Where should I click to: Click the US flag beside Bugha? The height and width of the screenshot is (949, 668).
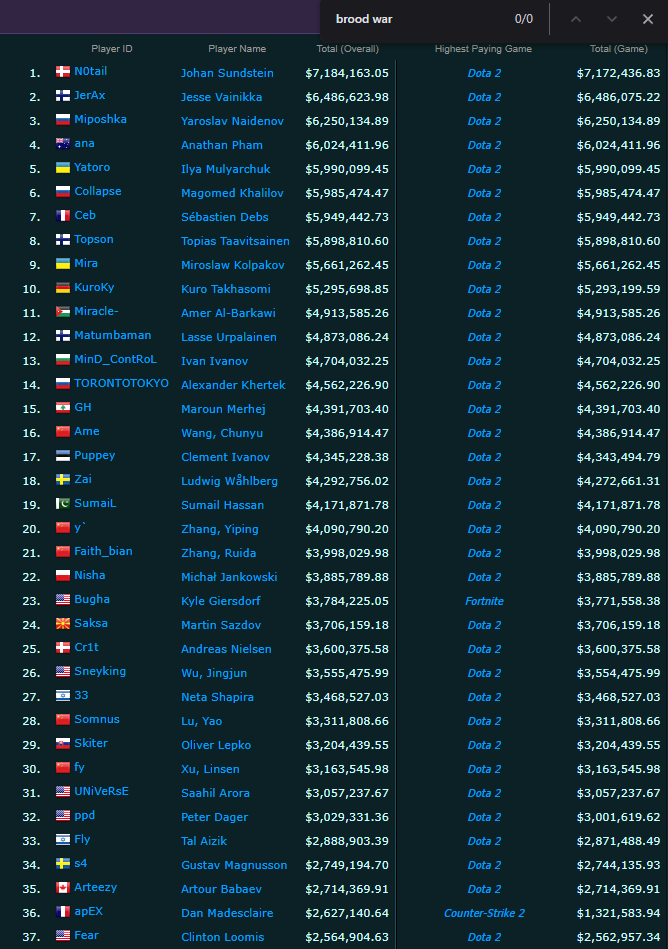(63, 600)
